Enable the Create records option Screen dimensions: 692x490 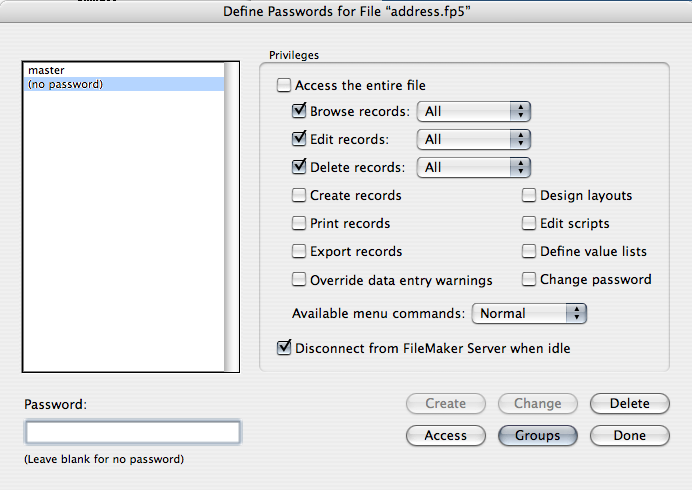click(x=299, y=195)
